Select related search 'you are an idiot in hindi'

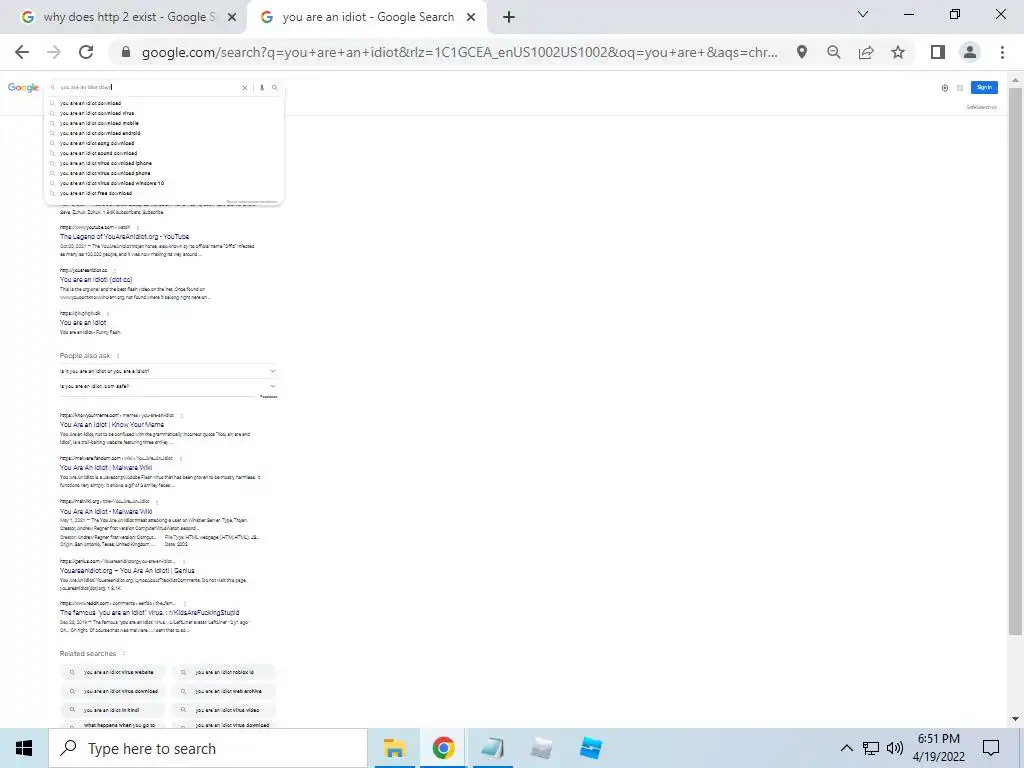(x=114, y=710)
